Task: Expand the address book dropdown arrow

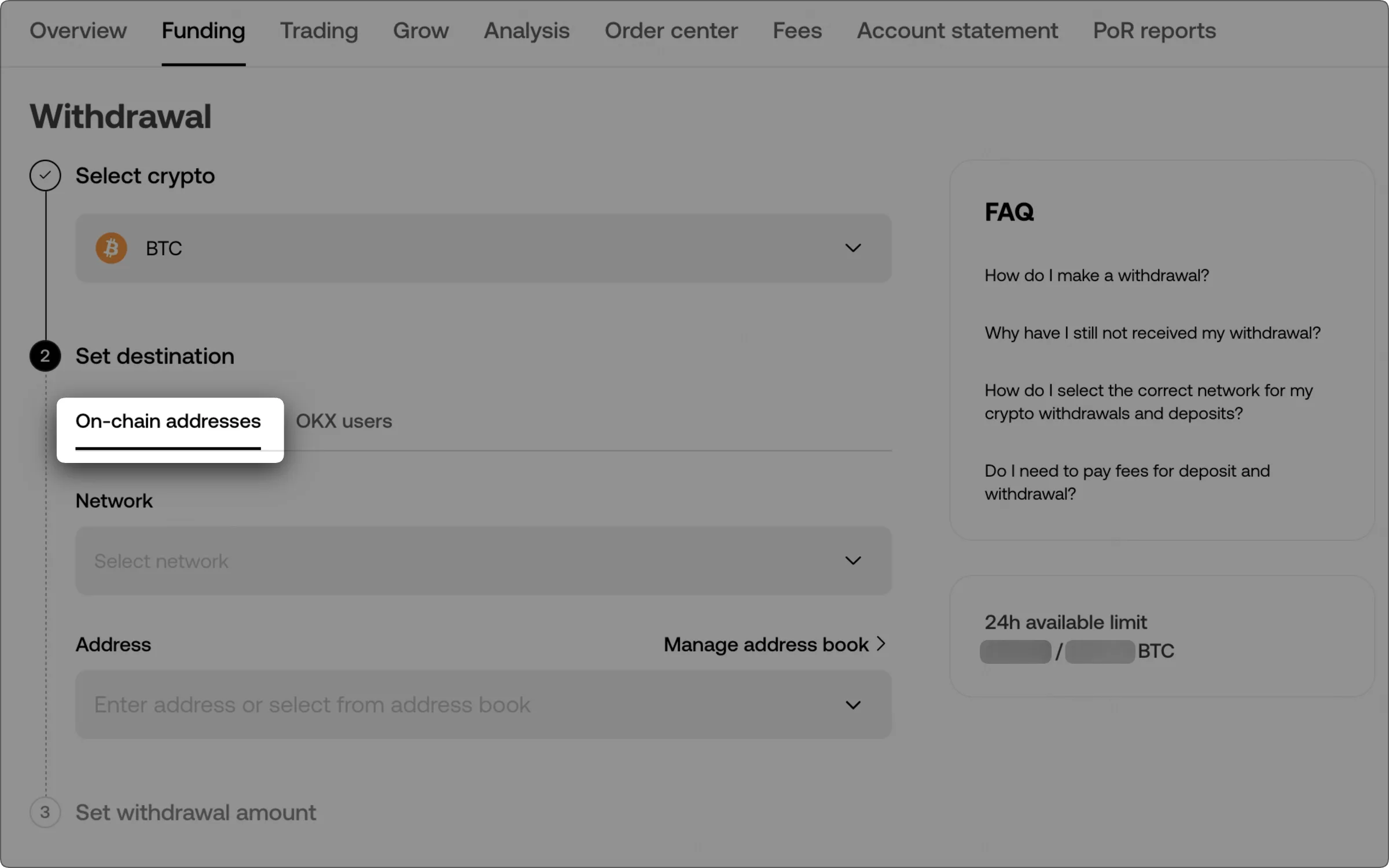Action: 853,705
